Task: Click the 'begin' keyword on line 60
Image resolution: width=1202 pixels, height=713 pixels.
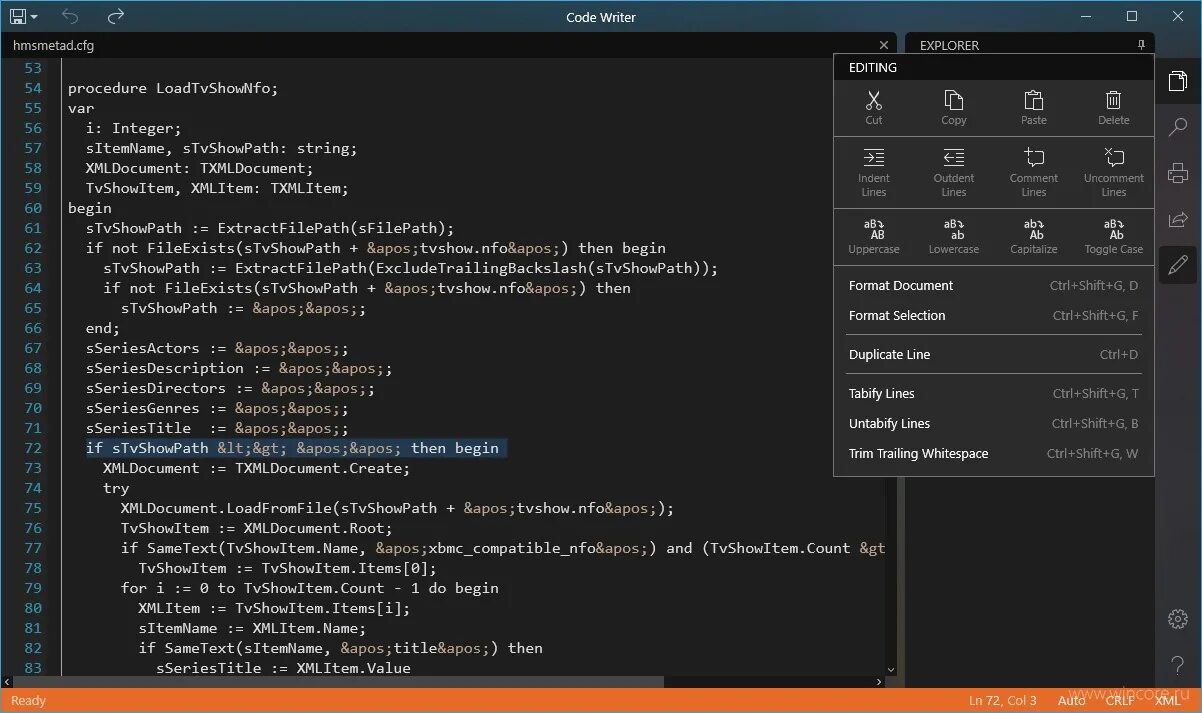Action: (90, 208)
